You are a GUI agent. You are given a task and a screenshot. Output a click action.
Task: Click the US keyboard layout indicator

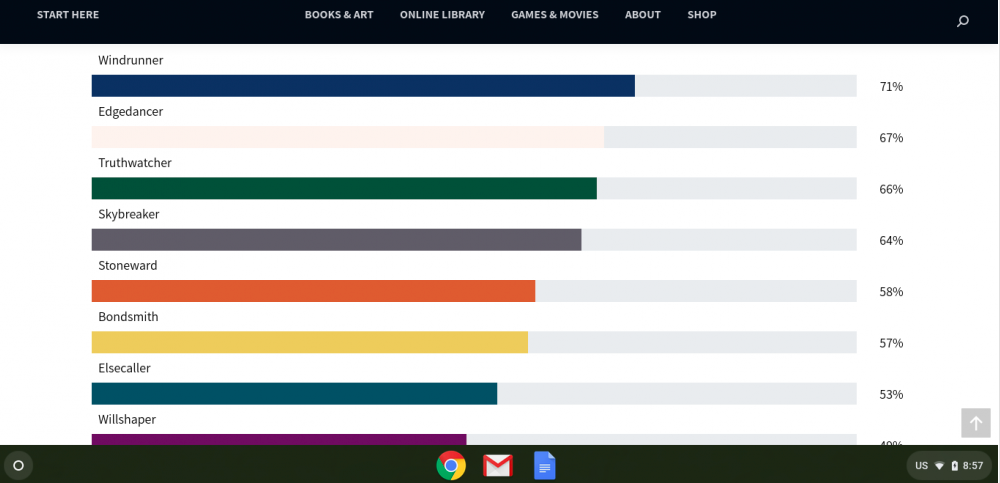pyautogui.click(x=922, y=466)
